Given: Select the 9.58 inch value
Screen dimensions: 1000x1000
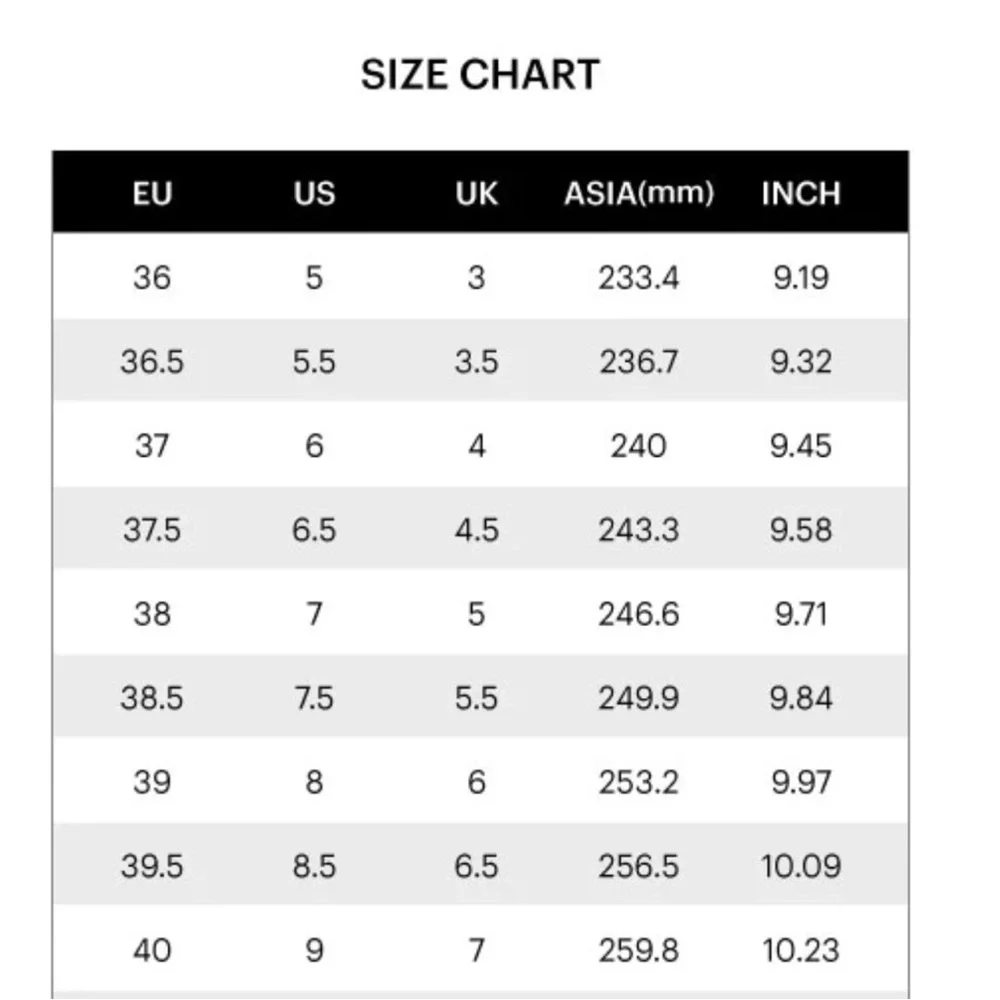Looking at the screenshot, I should click(x=801, y=529).
